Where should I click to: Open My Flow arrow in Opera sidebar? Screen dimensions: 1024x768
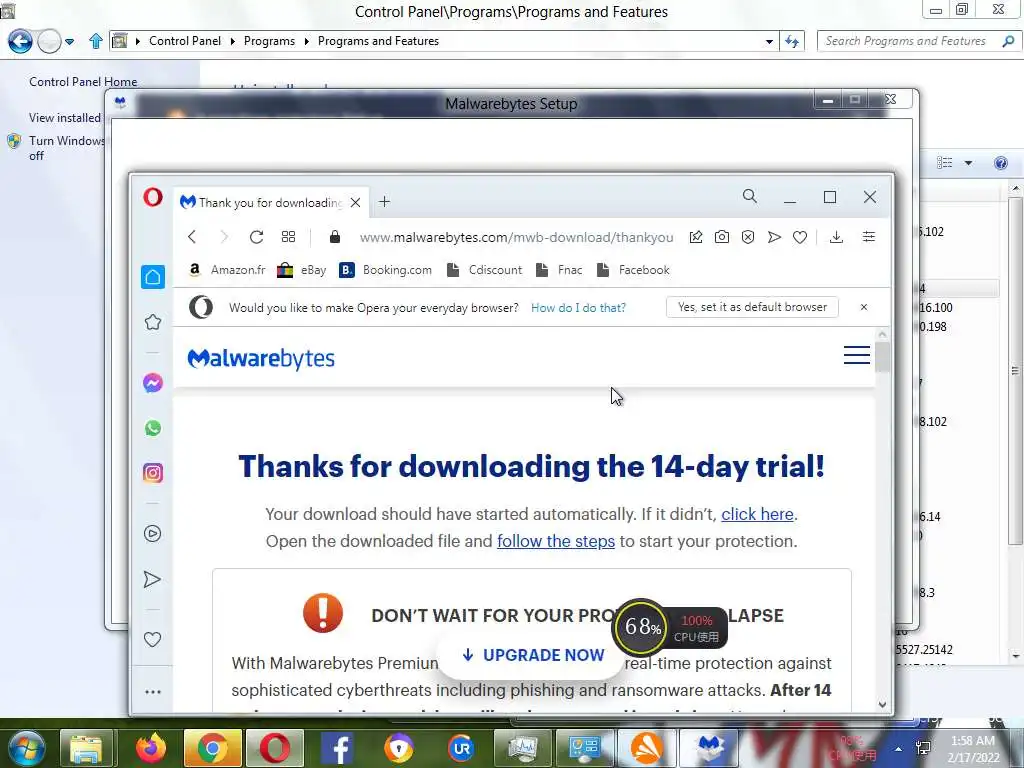[x=152, y=579]
